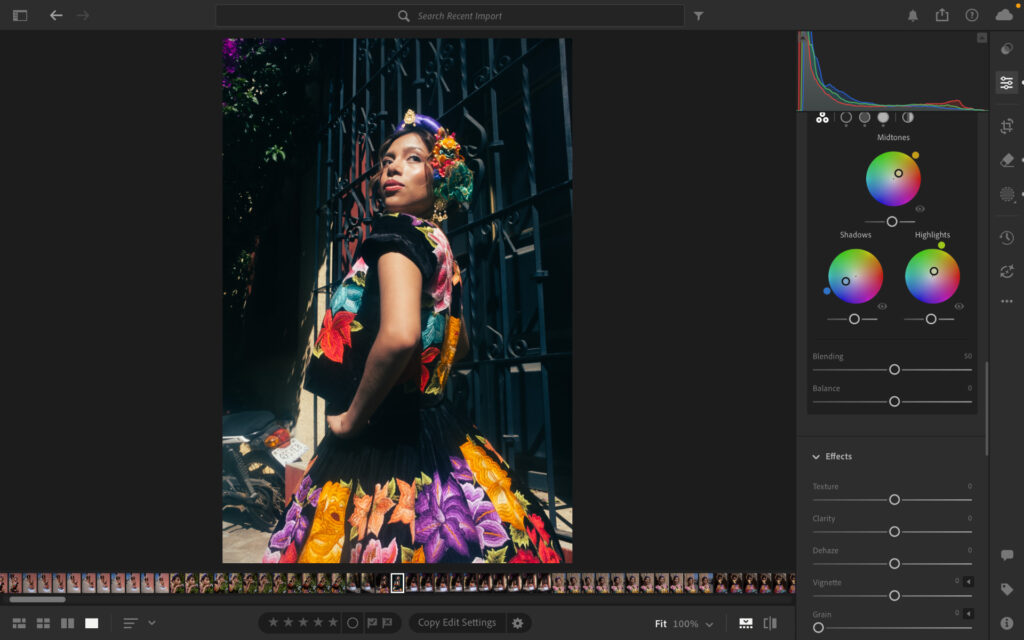Click the Blending slider handle
Viewport: 1024px width, 640px height.
click(x=894, y=369)
